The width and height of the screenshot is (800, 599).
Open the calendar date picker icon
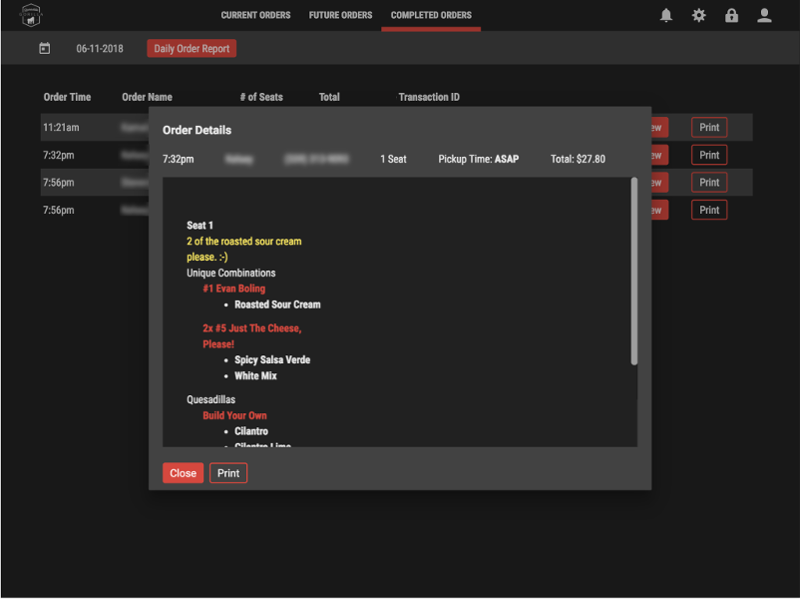[x=45, y=48]
